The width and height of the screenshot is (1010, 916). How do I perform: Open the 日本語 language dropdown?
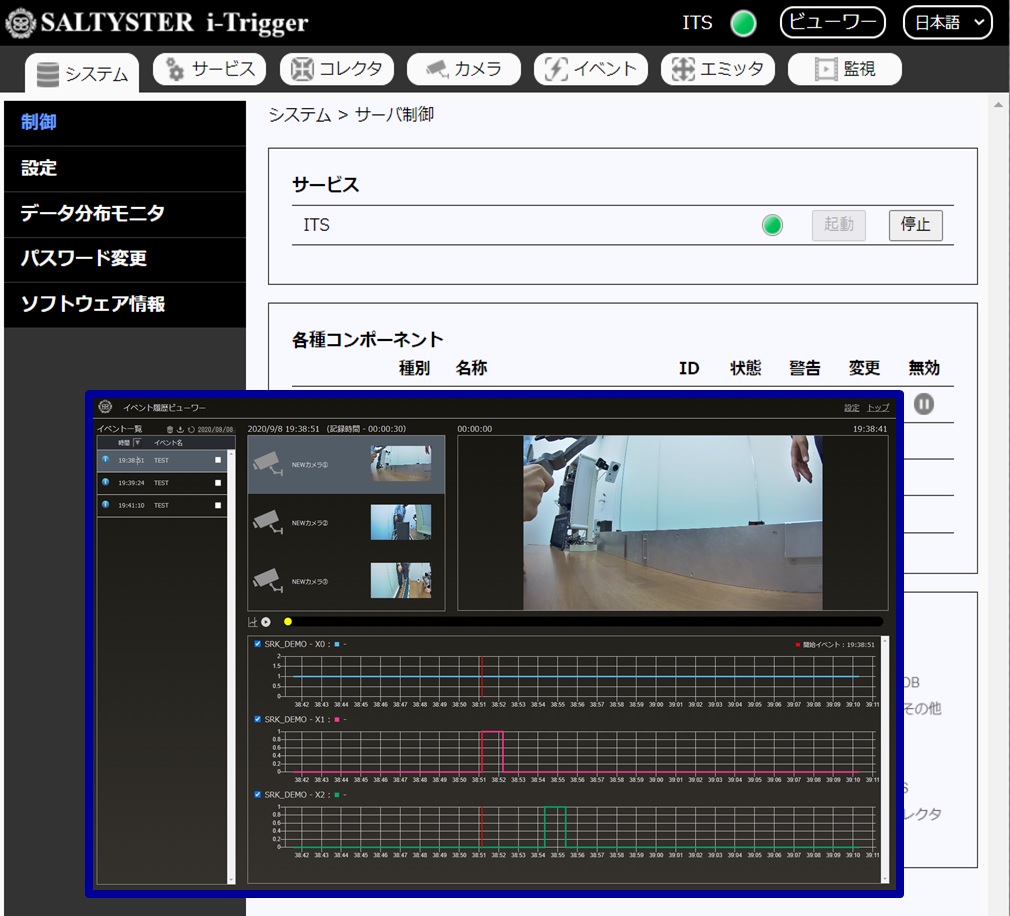pos(947,23)
